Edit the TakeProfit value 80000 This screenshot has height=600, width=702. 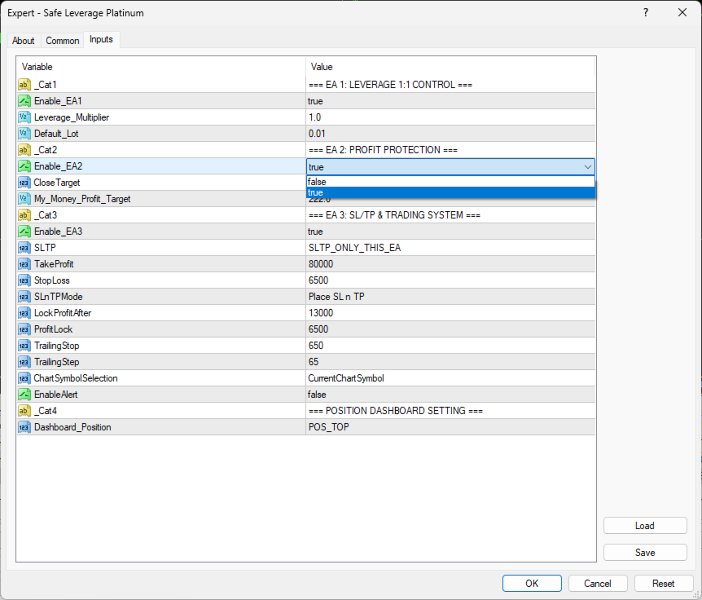450,264
